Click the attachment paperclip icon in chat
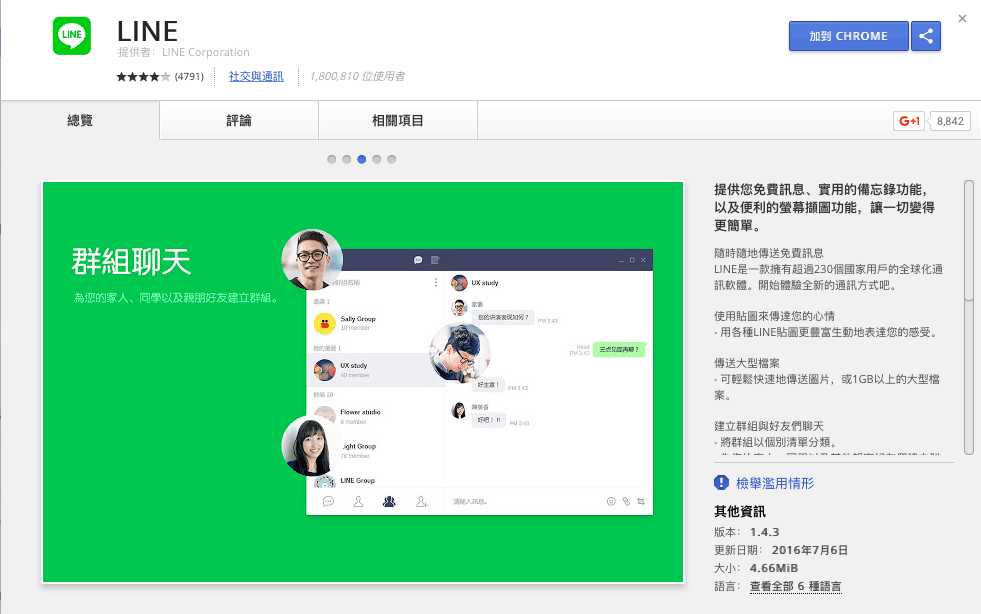This screenshot has width=981, height=614. pyautogui.click(x=626, y=501)
